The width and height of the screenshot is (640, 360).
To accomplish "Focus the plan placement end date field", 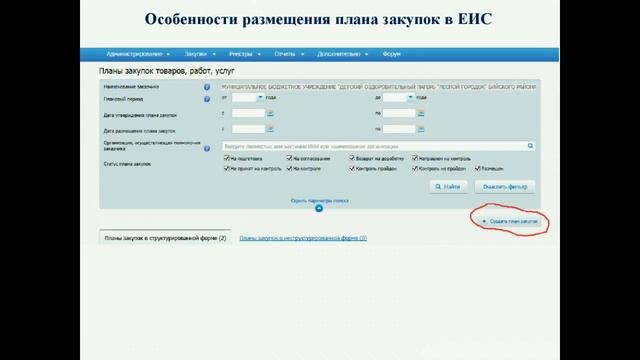I will [399, 129].
